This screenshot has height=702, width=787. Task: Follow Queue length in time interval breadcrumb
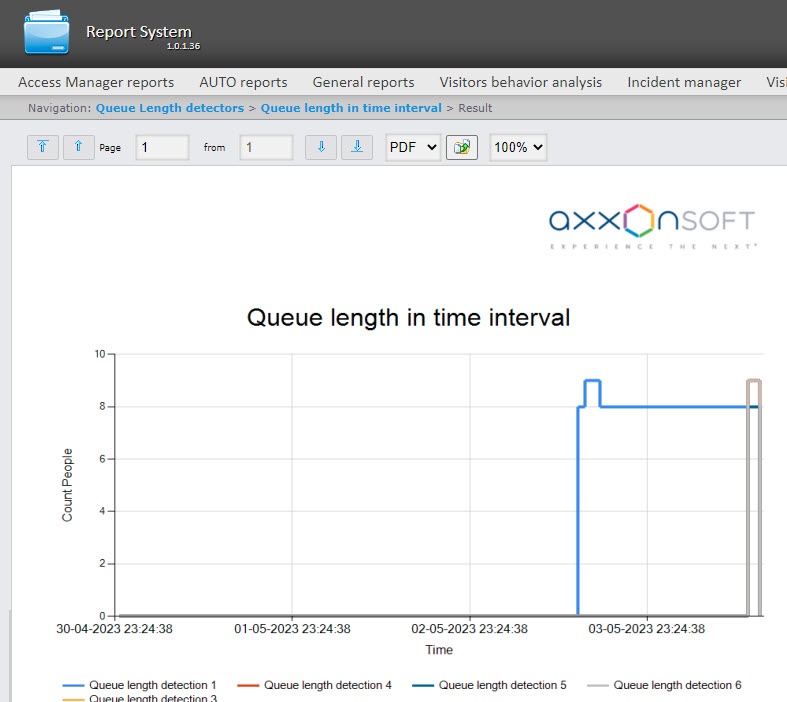coord(351,108)
